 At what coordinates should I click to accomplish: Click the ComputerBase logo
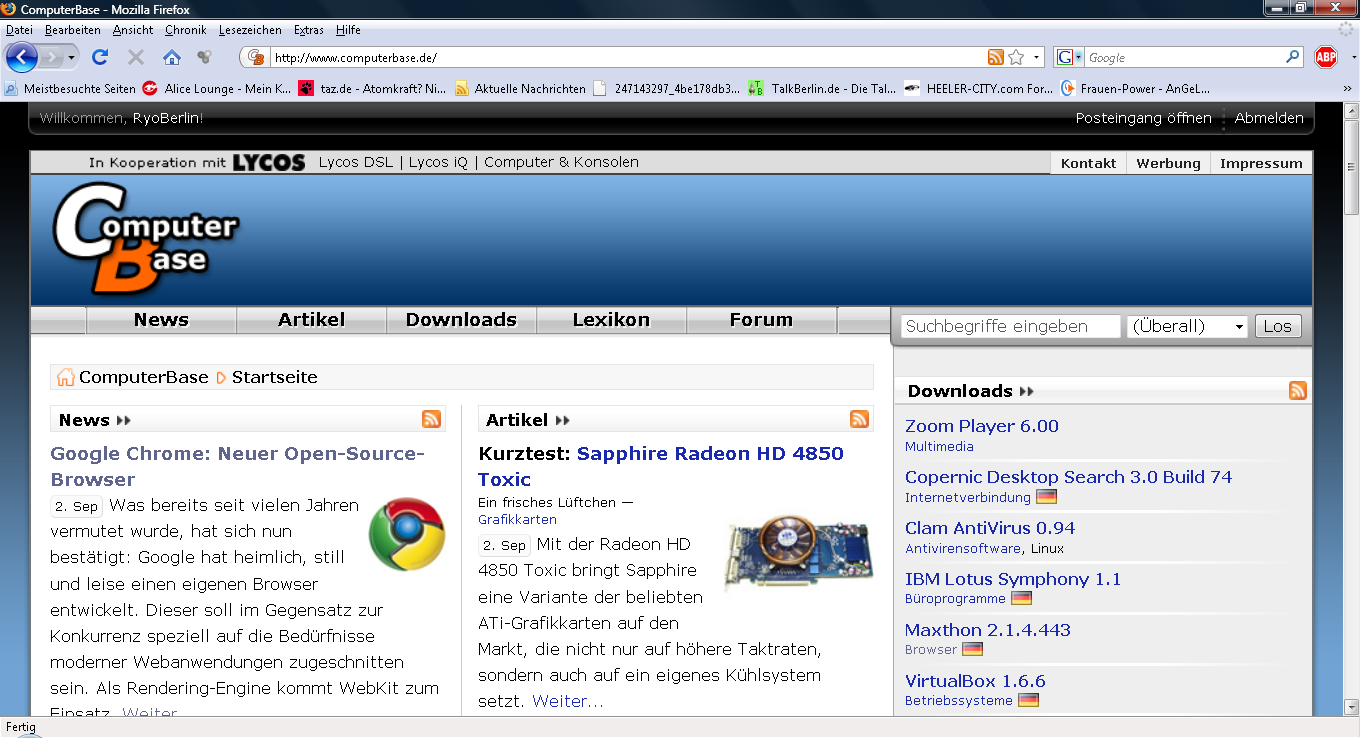[145, 239]
